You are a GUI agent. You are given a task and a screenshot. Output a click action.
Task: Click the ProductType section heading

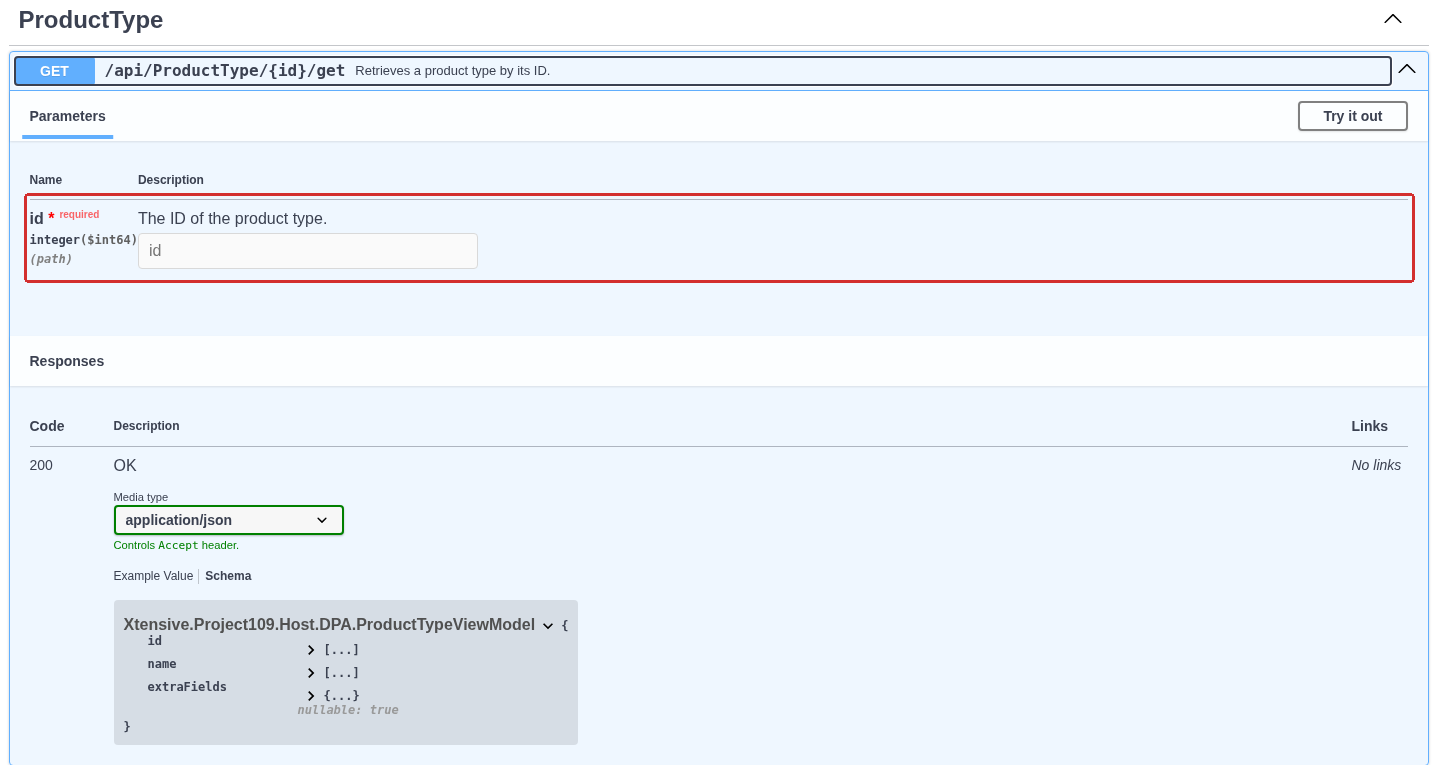pos(91,20)
